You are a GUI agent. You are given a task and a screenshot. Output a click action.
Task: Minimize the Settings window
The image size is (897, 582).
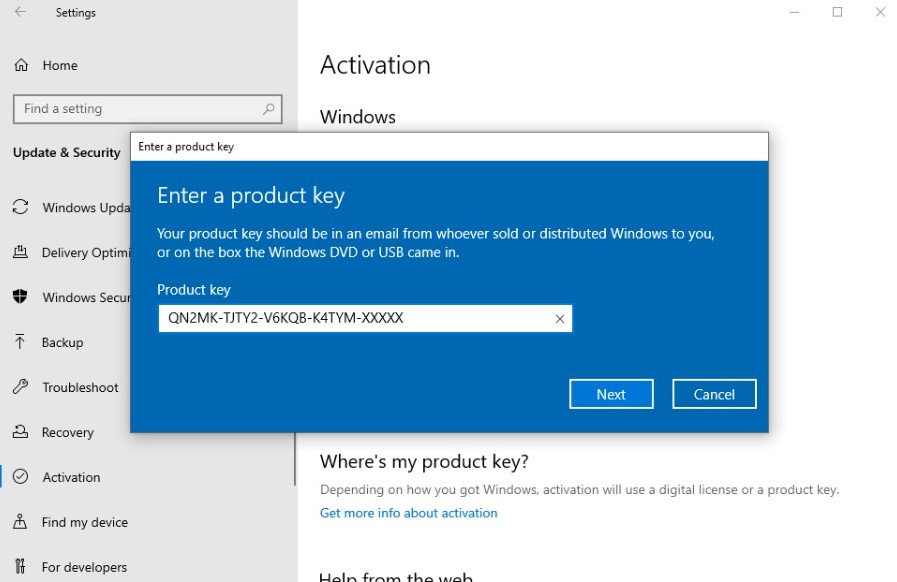(794, 12)
